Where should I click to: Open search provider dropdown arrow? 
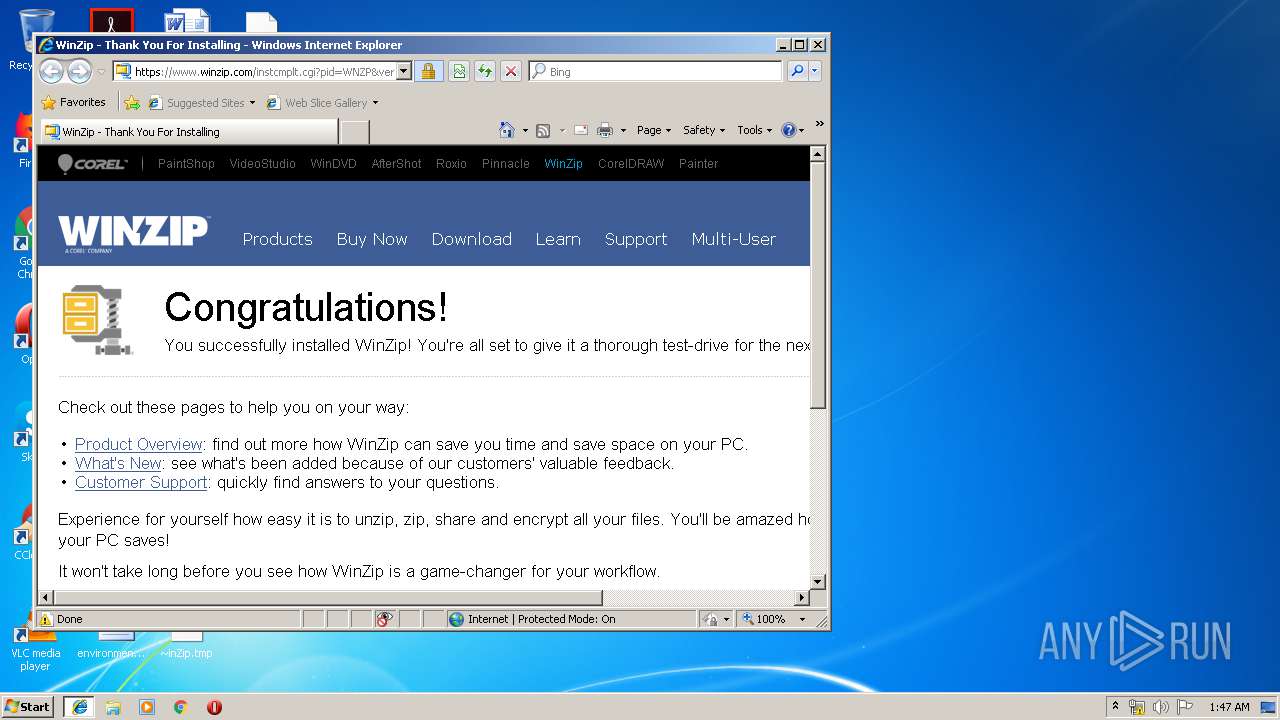click(x=815, y=71)
